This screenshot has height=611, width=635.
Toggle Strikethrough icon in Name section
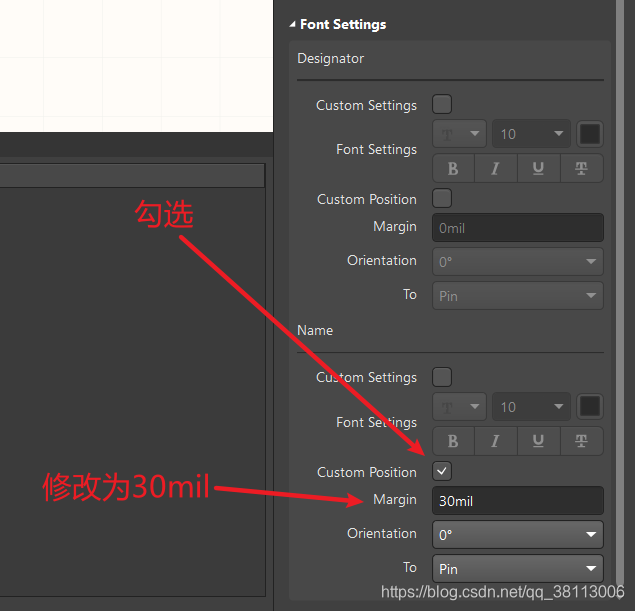[581, 441]
